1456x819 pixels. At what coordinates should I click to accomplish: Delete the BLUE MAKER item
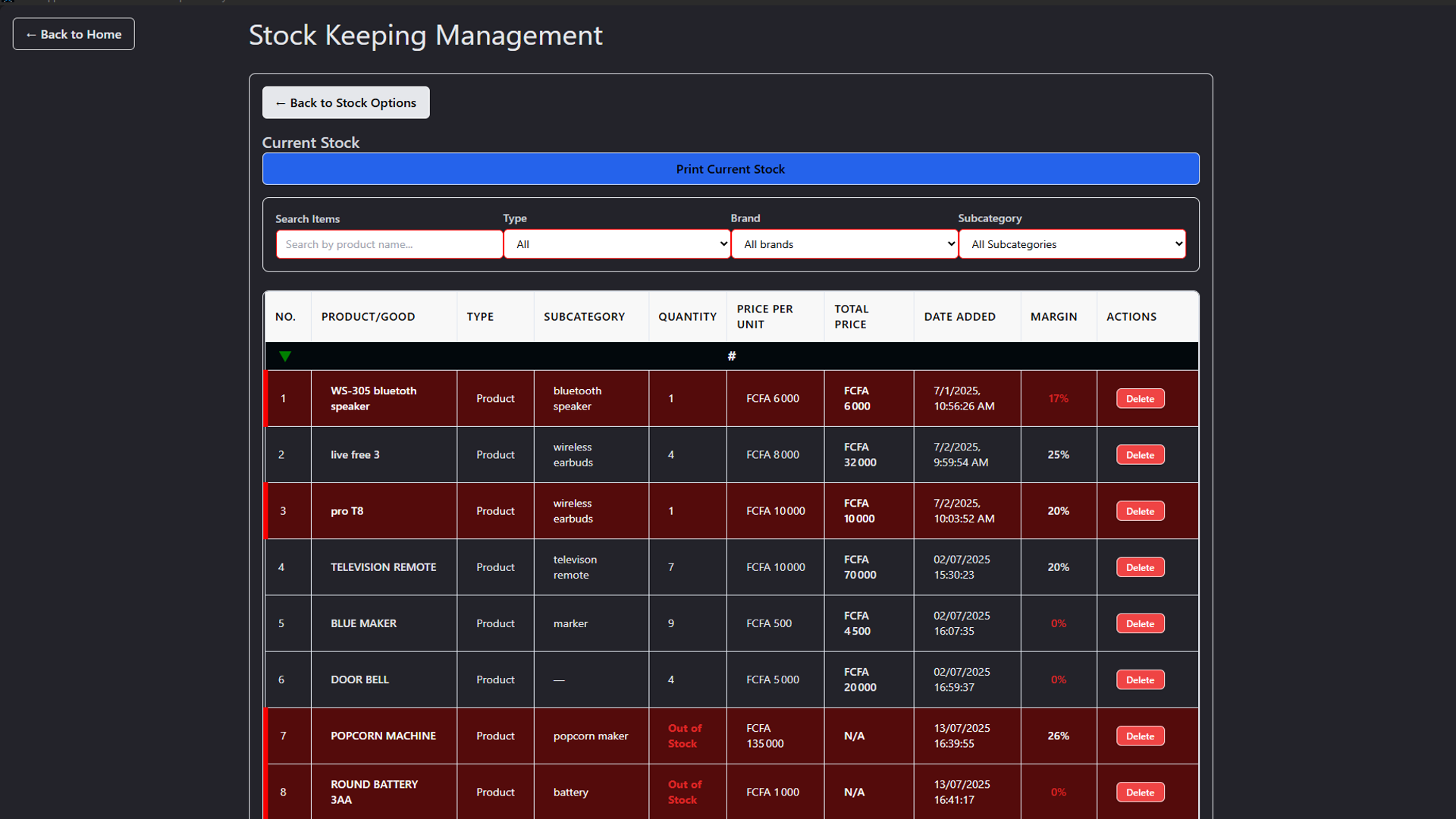[1140, 623]
